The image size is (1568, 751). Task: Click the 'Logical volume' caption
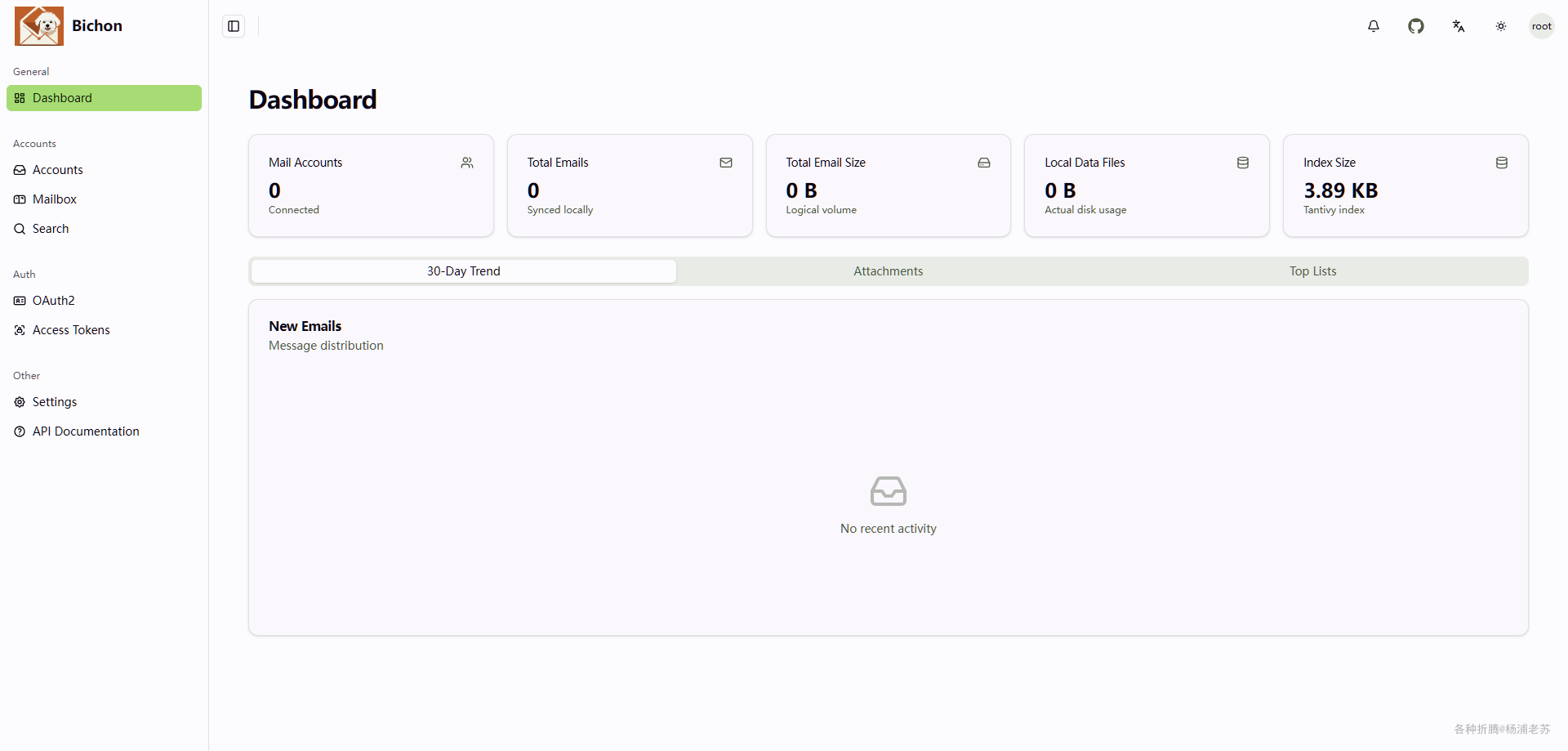(821, 210)
